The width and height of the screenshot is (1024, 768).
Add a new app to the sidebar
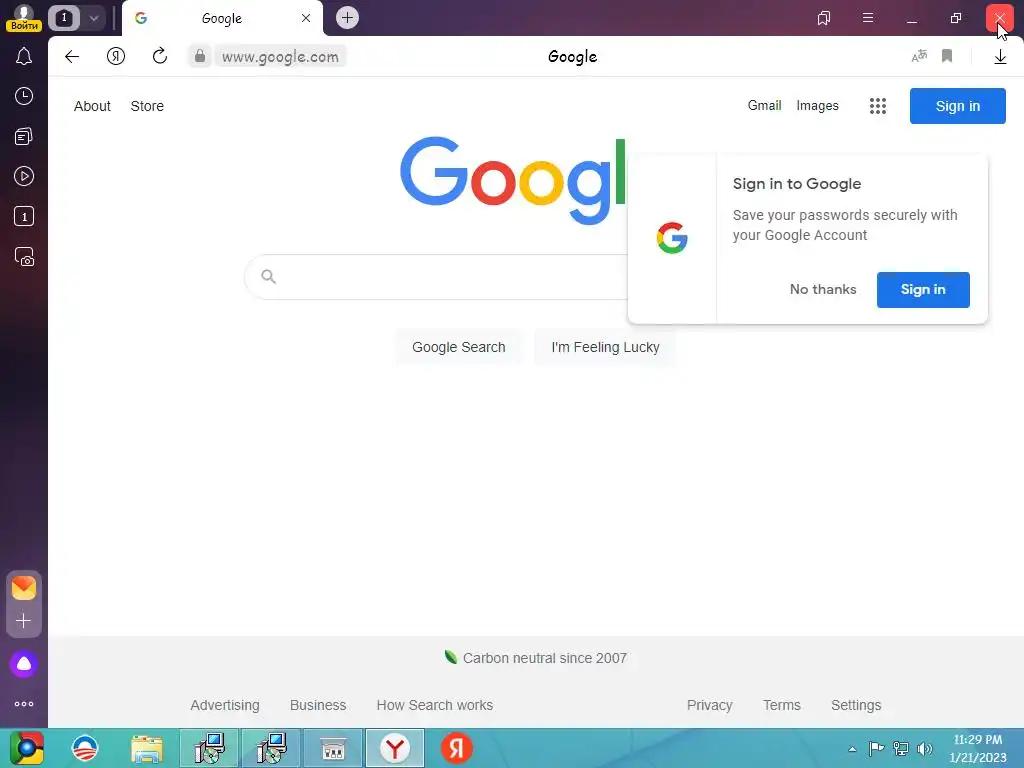(x=24, y=620)
